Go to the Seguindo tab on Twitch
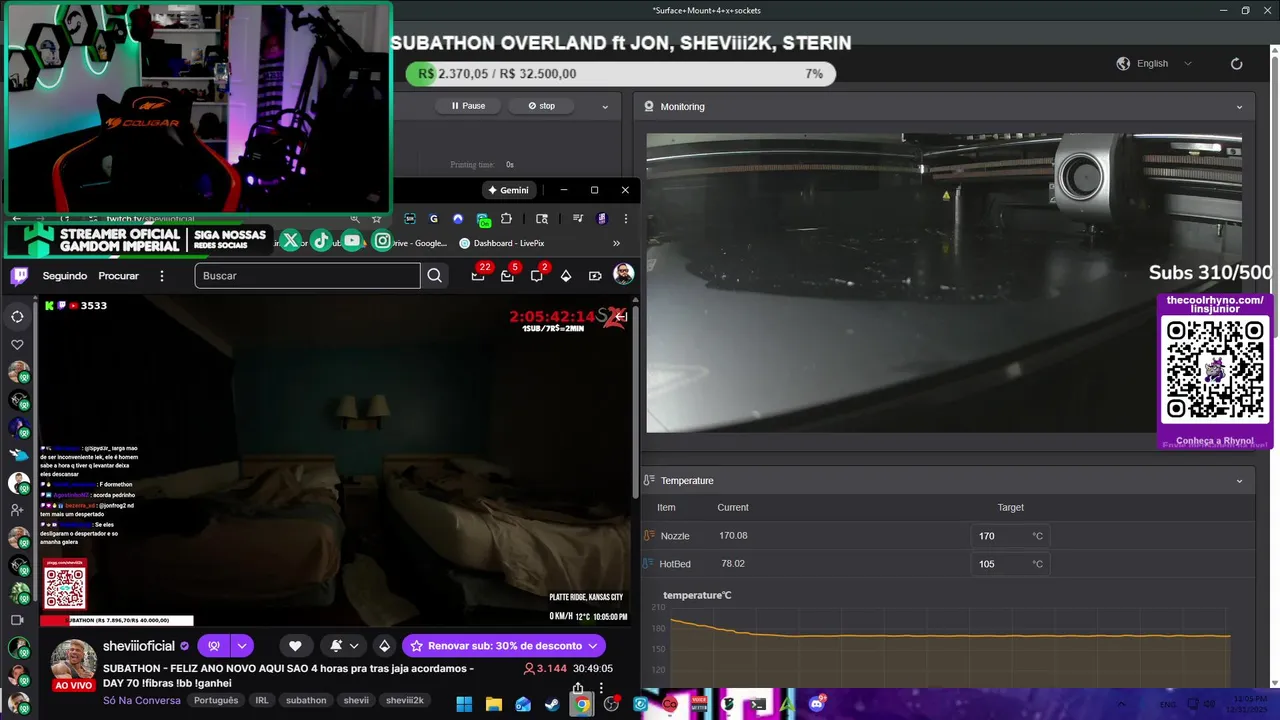 point(65,276)
